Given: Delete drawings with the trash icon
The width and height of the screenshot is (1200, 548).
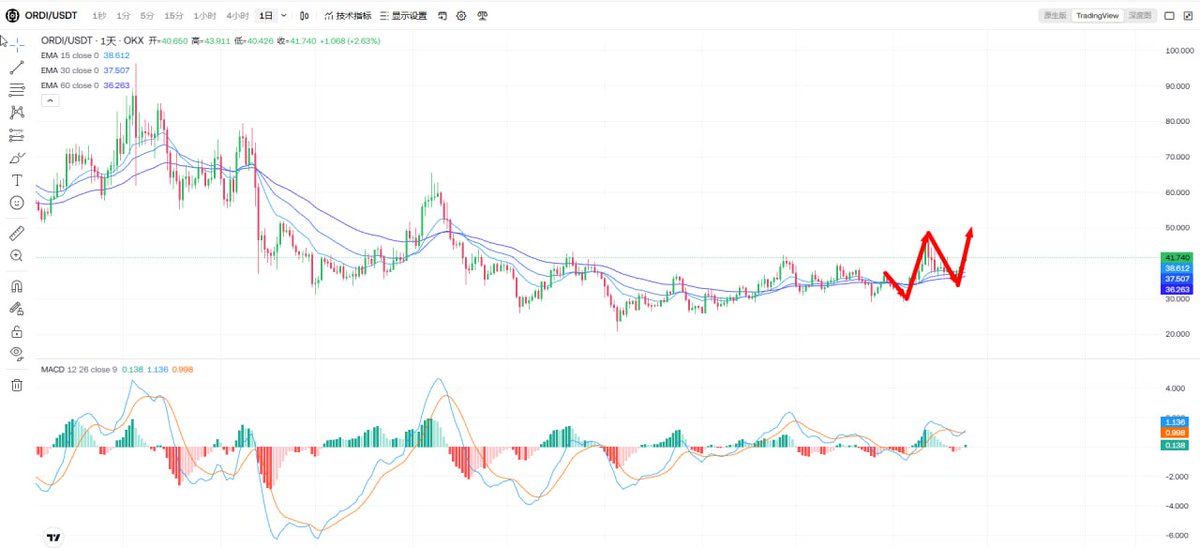Looking at the screenshot, I should (x=17, y=385).
